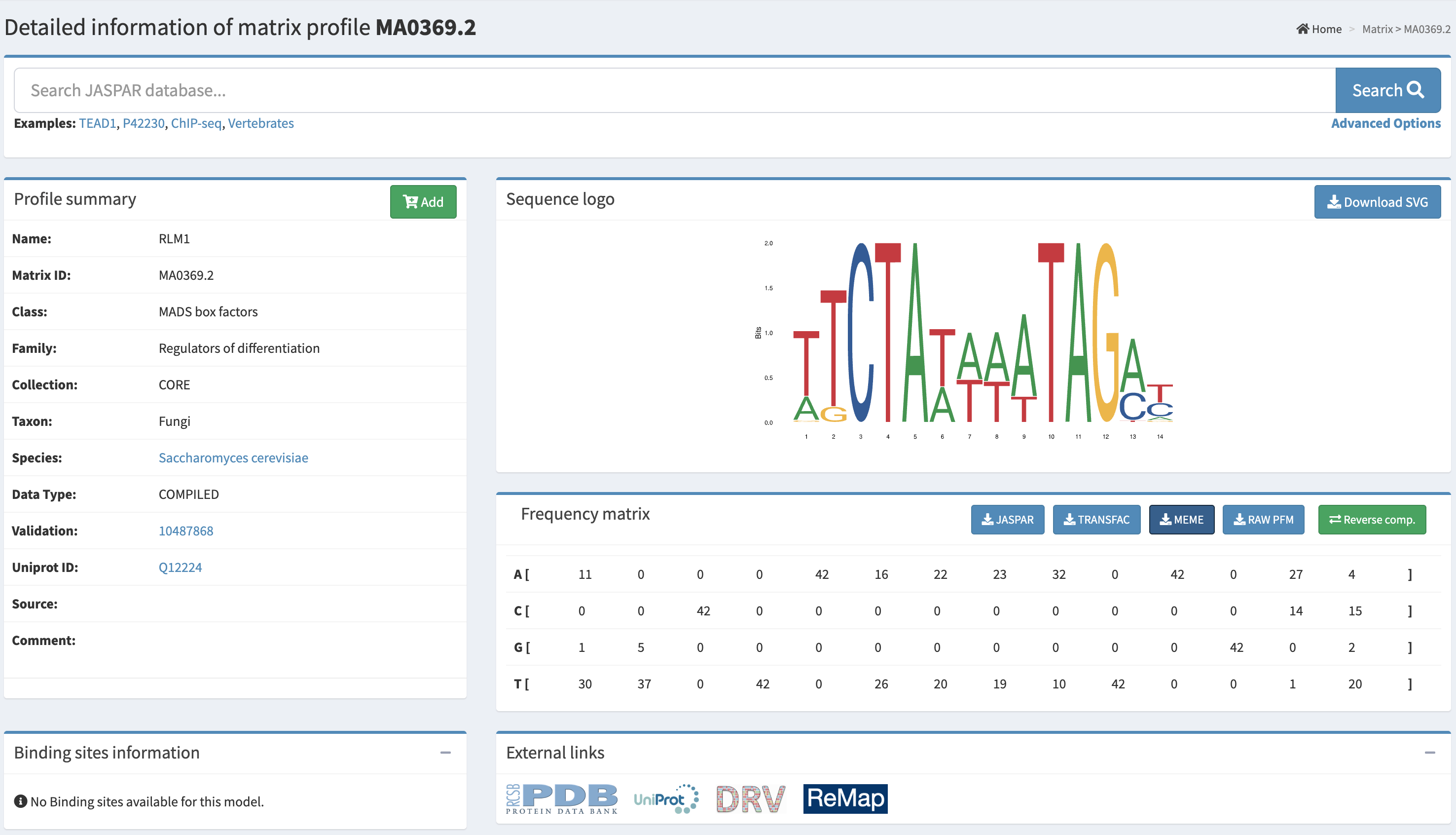1456x835 pixels.
Task: Download matrix in JASPAR format
Action: pos(1007,520)
